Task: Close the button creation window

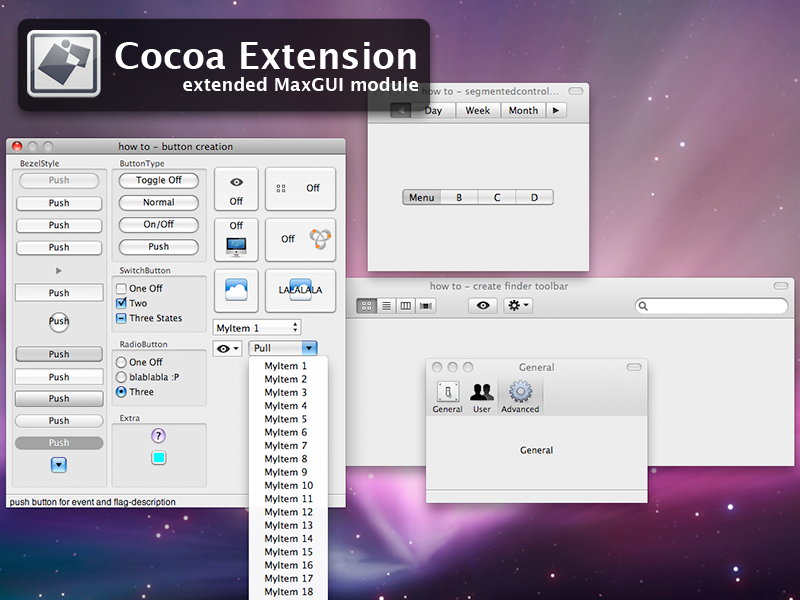Action: coord(17,146)
